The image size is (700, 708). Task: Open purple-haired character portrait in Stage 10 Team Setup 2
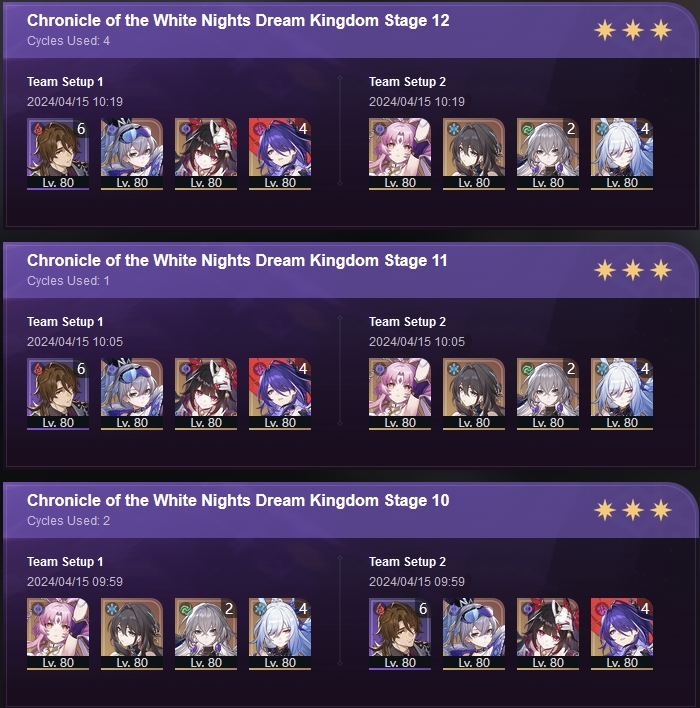click(622, 633)
